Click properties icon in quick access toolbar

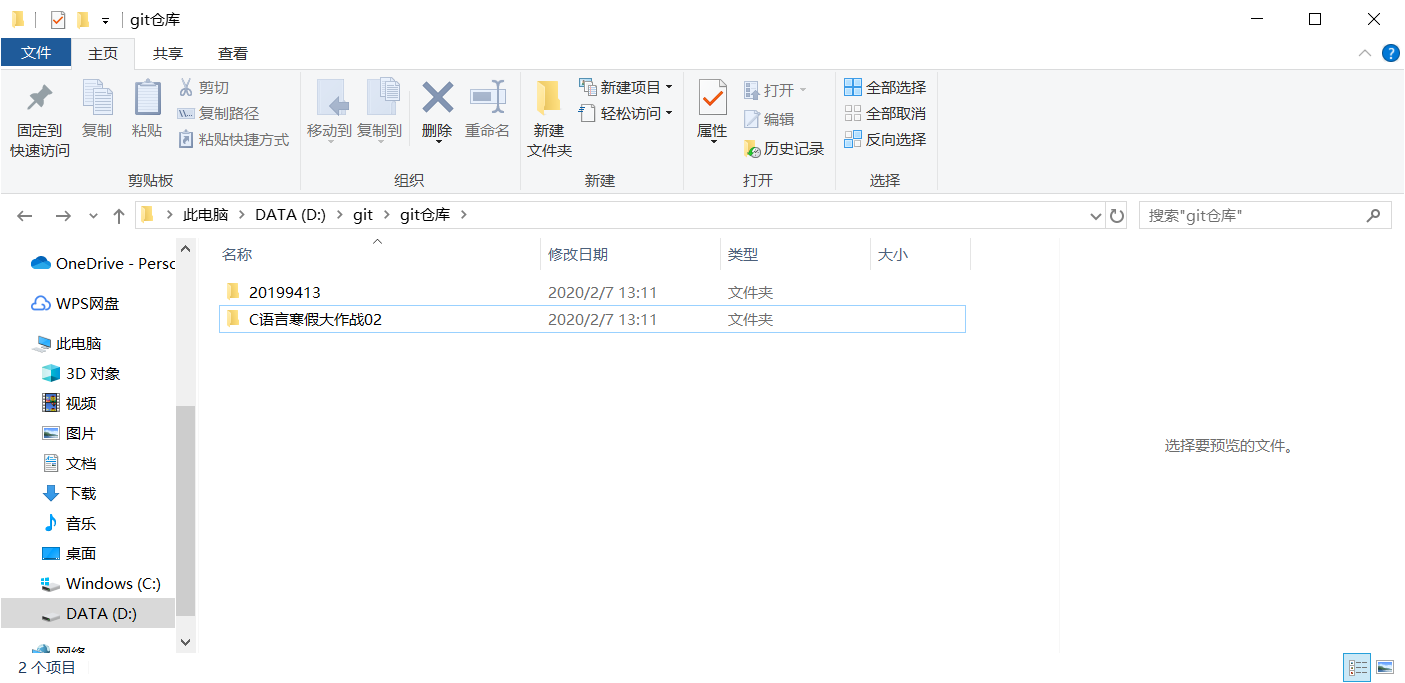[57, 20]
